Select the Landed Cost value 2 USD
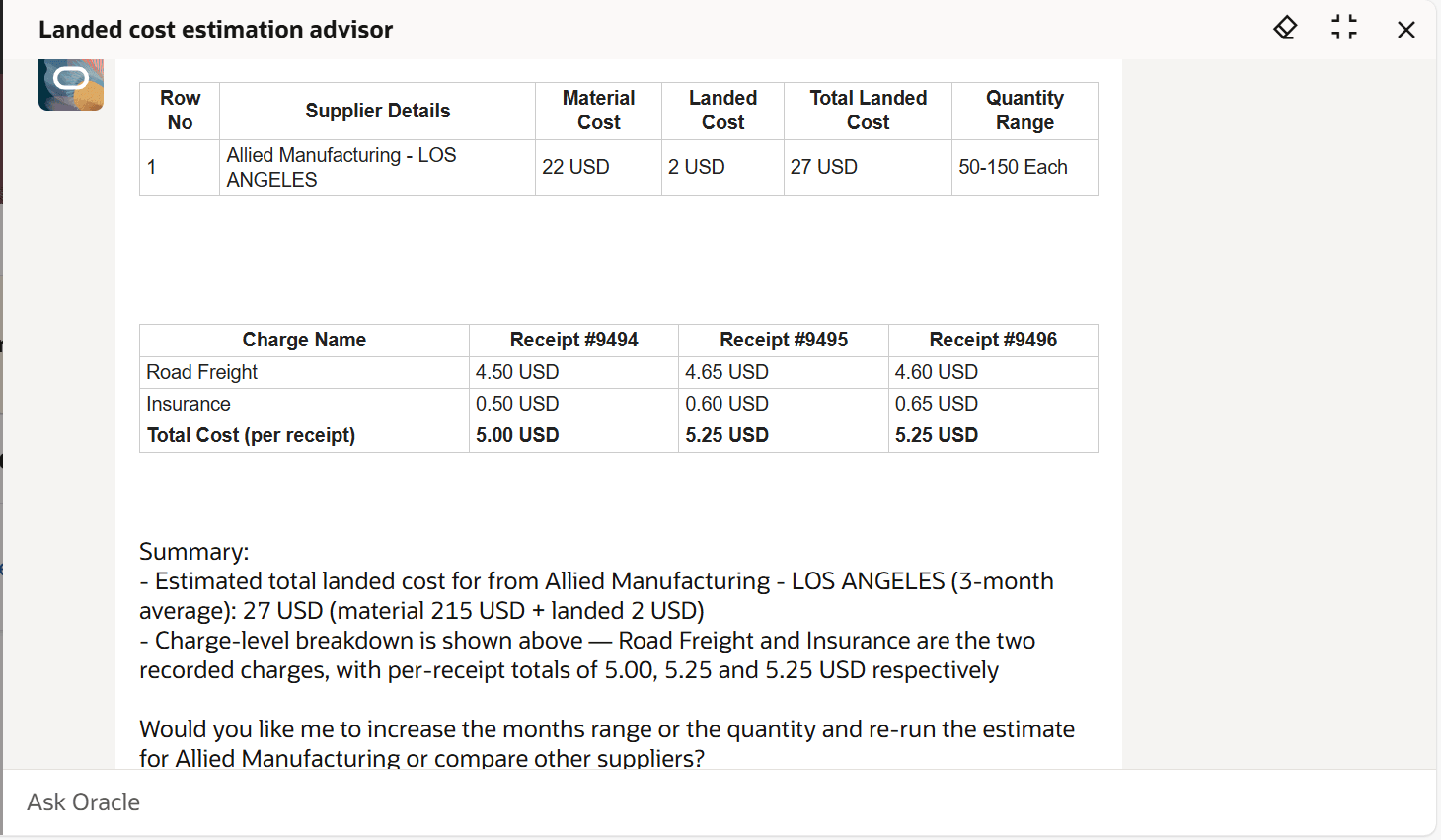 pos(697,167)
